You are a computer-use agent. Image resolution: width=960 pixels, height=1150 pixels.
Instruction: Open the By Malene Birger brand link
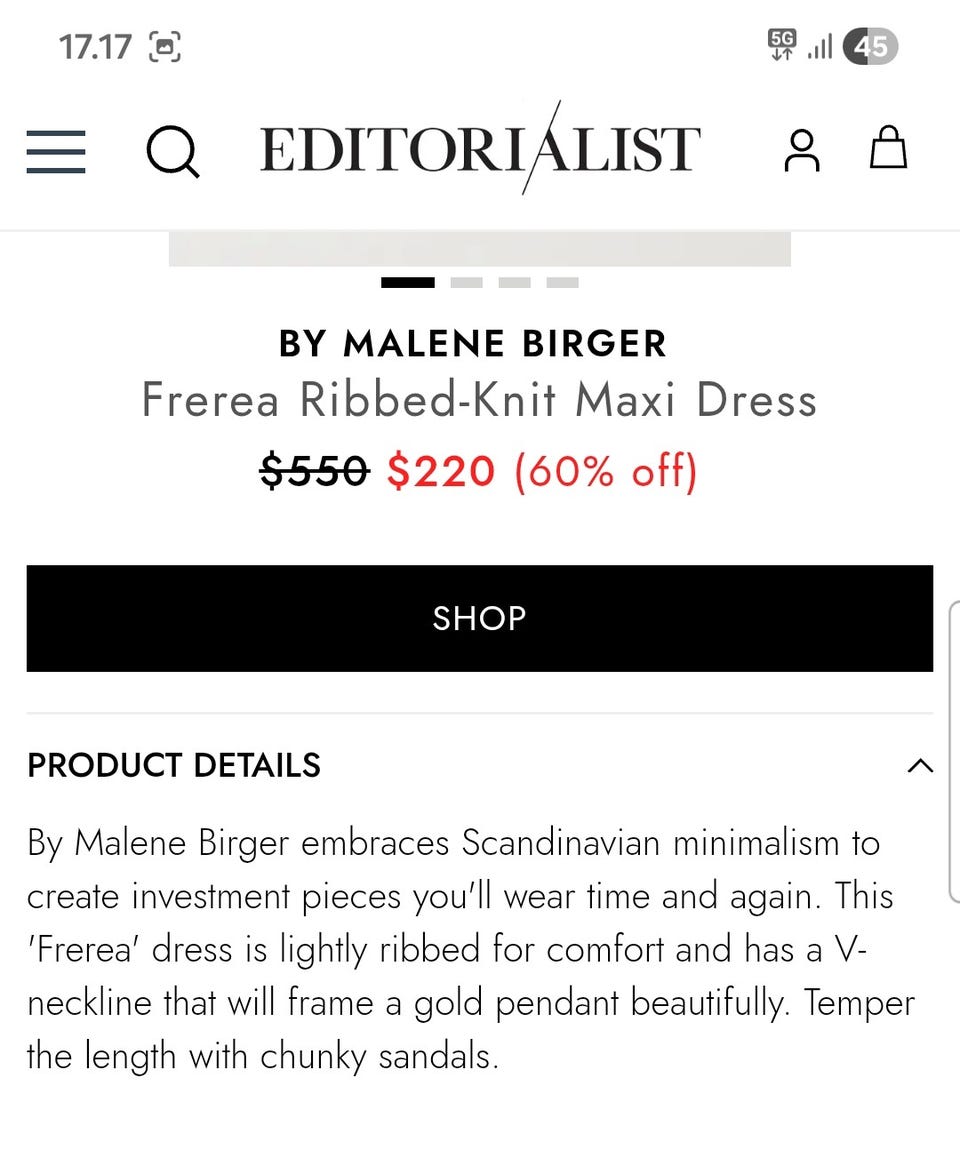(473, 343)
